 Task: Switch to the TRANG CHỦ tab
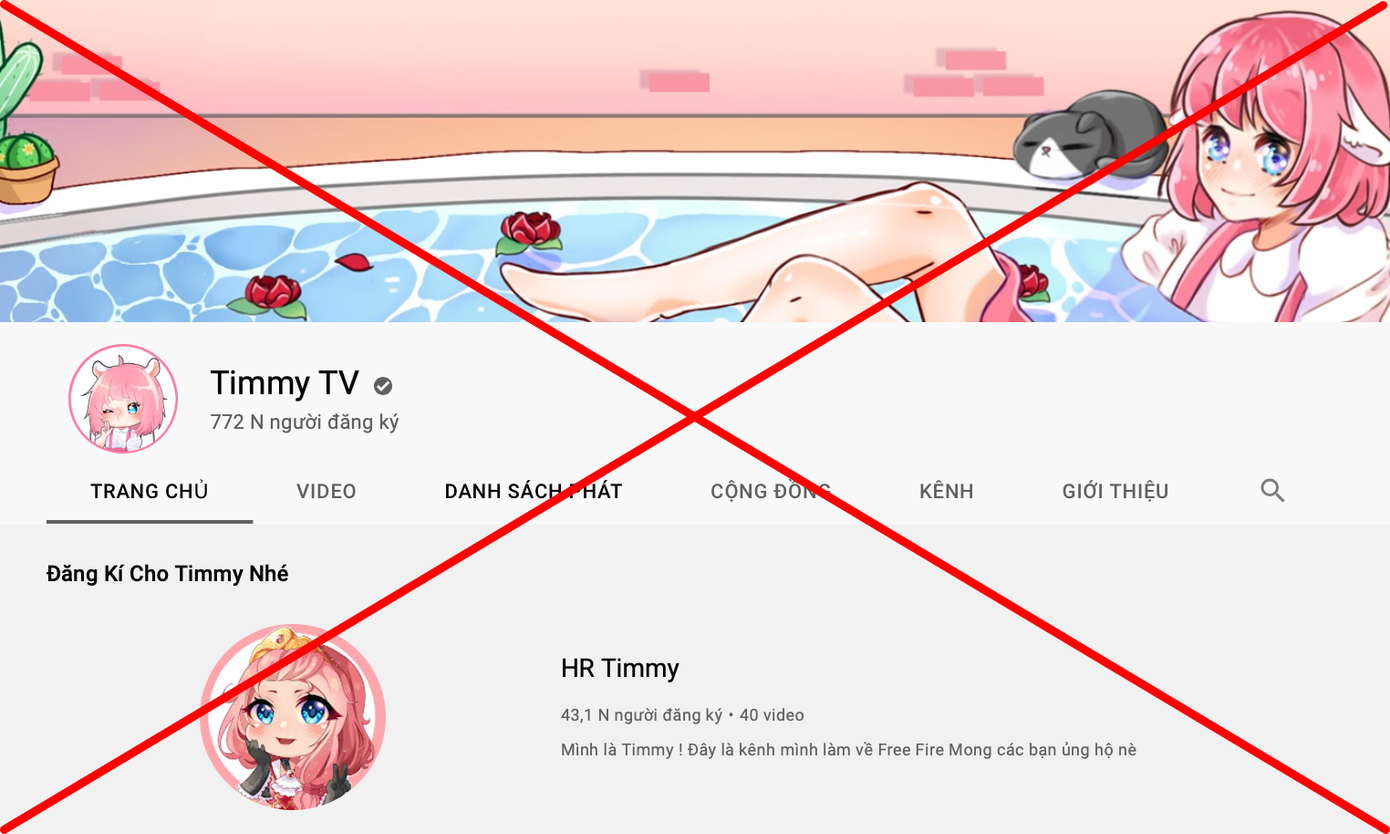coord(149,491)
